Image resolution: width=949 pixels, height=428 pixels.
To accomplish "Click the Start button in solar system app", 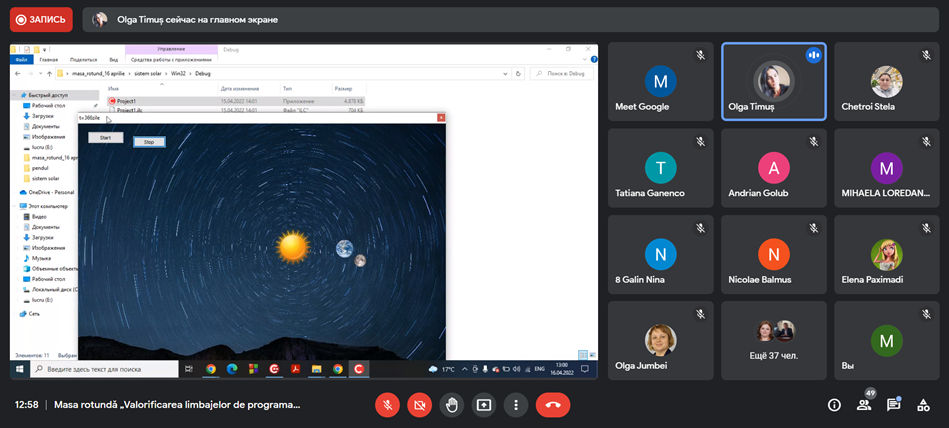I will (105, 137).
